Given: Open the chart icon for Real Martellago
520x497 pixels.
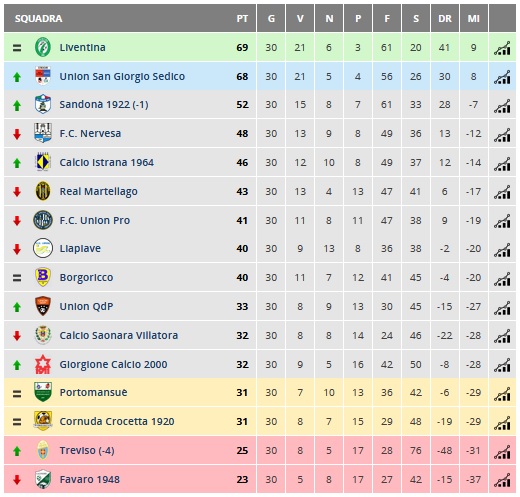Looking at the screenshot, I should (502, 192).
